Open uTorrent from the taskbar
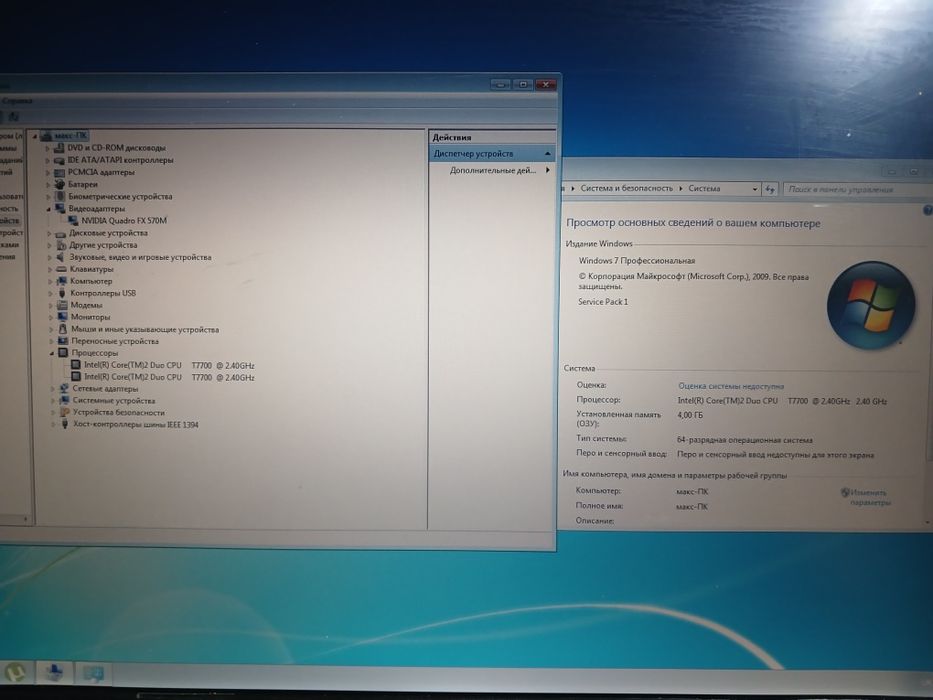 click(15, 673)
